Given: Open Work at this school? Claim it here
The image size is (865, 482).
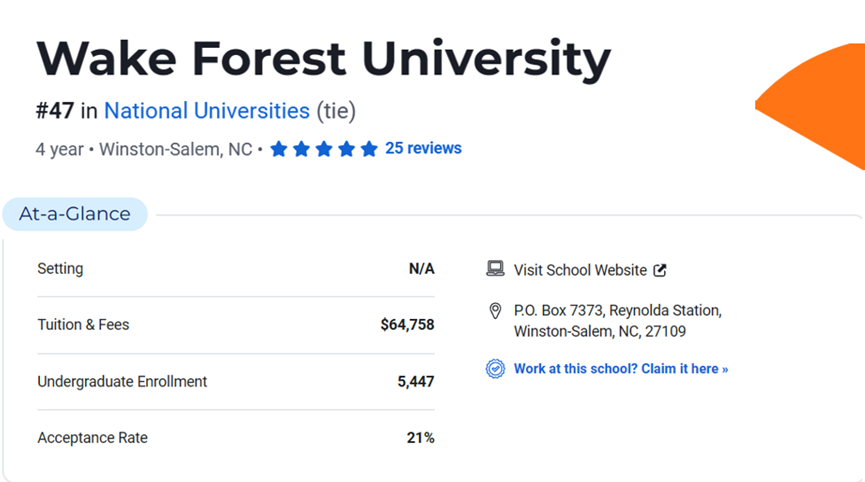Looking at the screenshot, I should (621, 368).
